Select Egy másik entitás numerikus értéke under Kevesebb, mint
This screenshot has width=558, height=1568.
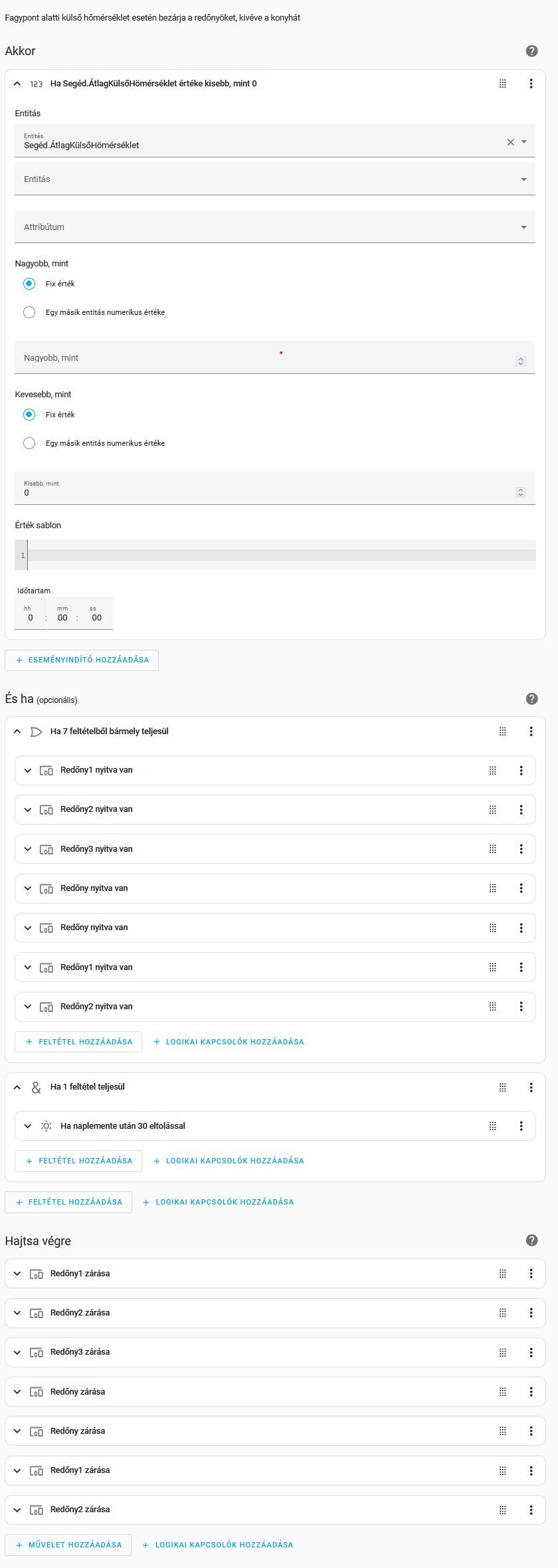[x=29, y=443]
